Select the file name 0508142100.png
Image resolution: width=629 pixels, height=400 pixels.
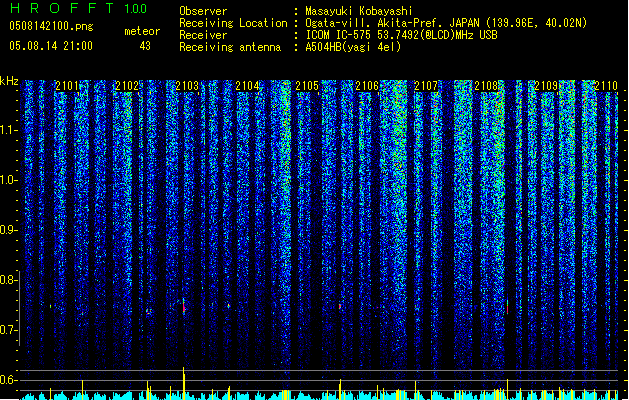(51, 27)
